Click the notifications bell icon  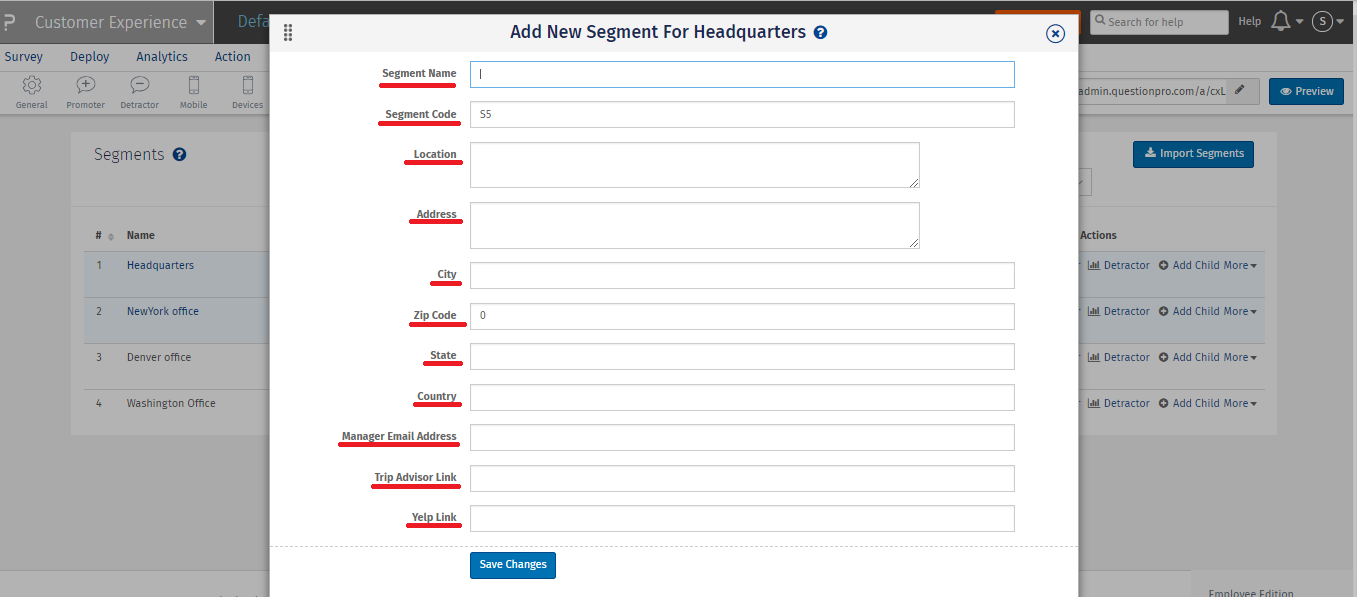[x=1283, y=20]
